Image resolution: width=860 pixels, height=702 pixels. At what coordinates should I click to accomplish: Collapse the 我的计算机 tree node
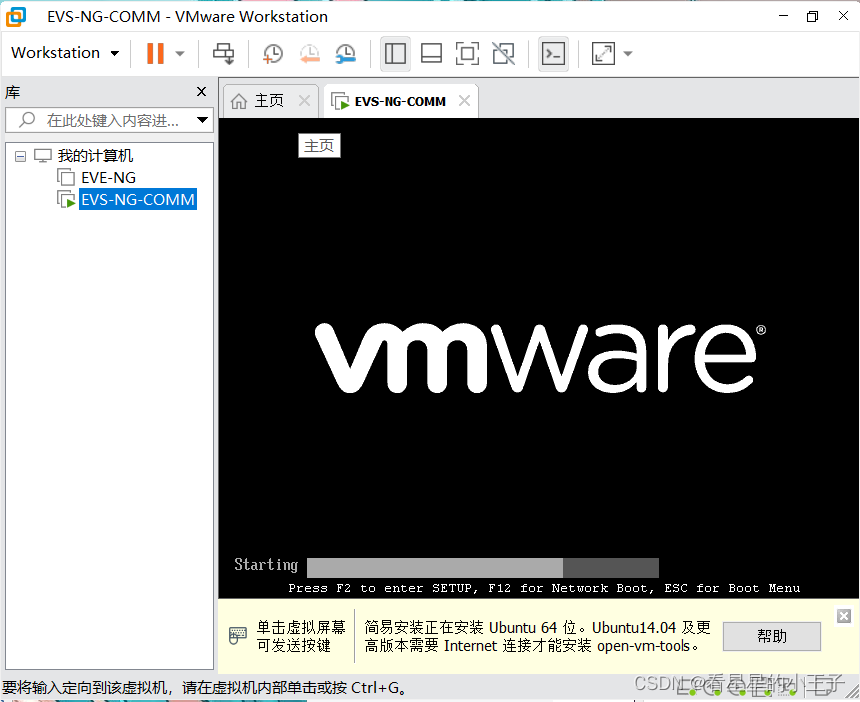click(x=20, y=157)
